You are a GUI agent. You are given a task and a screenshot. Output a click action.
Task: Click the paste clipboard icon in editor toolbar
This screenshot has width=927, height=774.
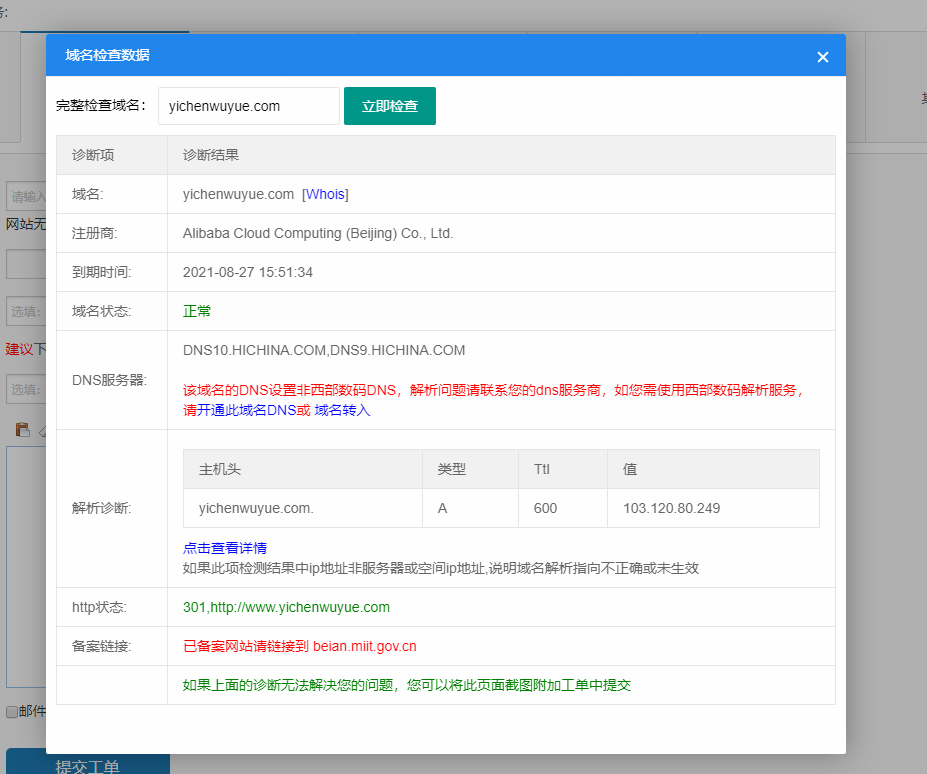(22, 429)
